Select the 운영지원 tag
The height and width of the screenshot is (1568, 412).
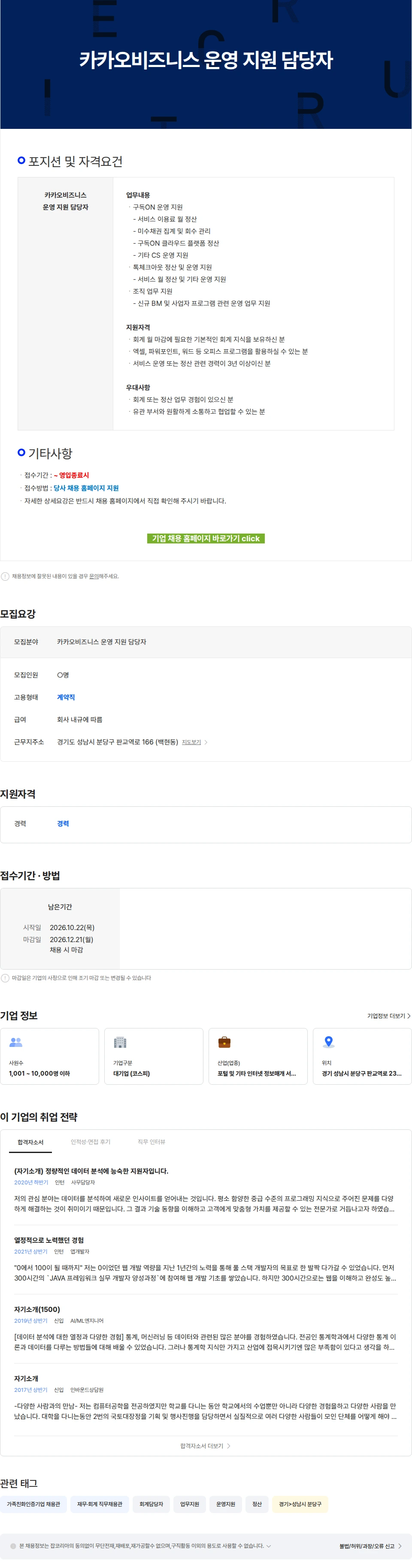coord(225,1504)
